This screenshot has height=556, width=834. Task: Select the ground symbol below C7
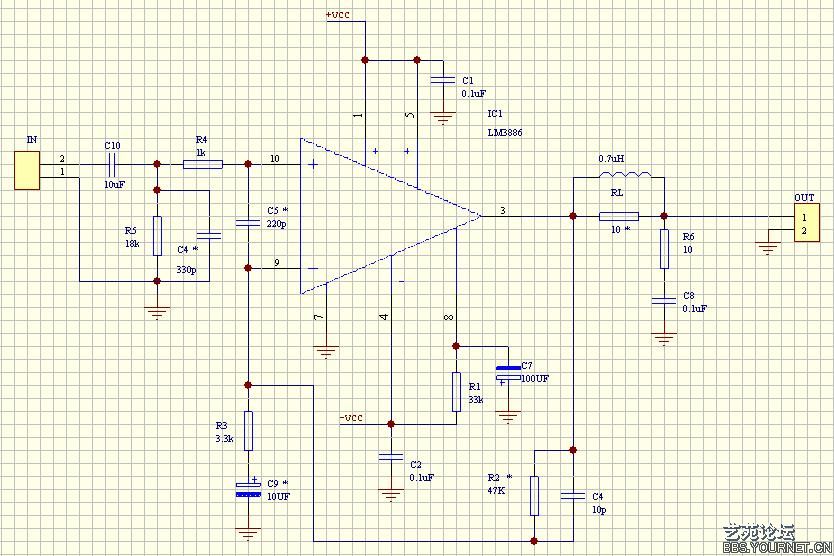(x=508, y=417)
